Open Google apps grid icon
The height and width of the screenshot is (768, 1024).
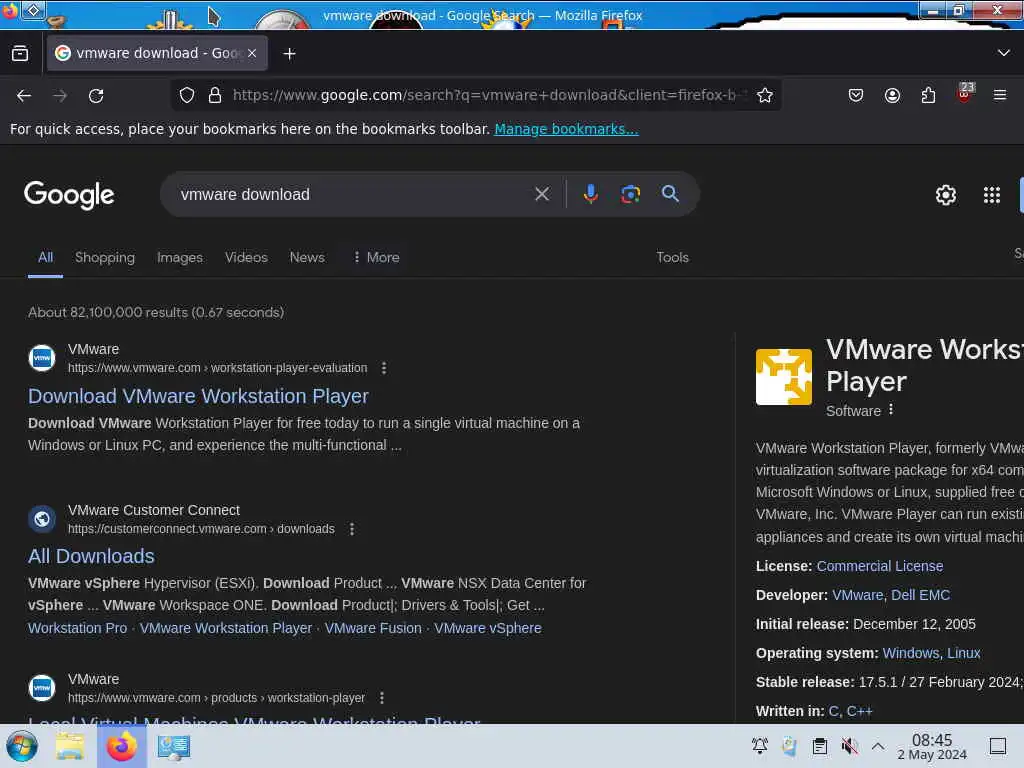(991, 195)
